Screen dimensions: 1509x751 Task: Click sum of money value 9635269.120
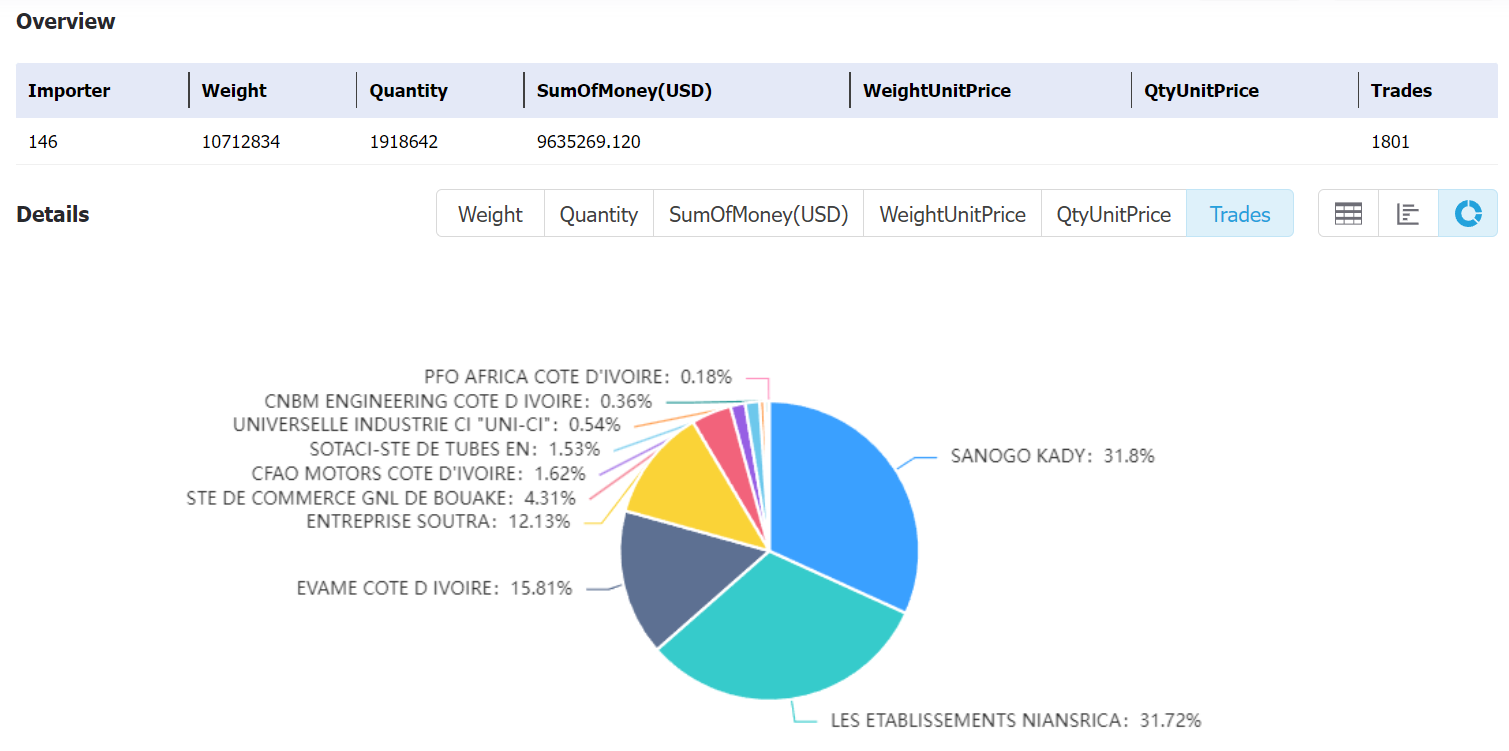pos(589,142)
